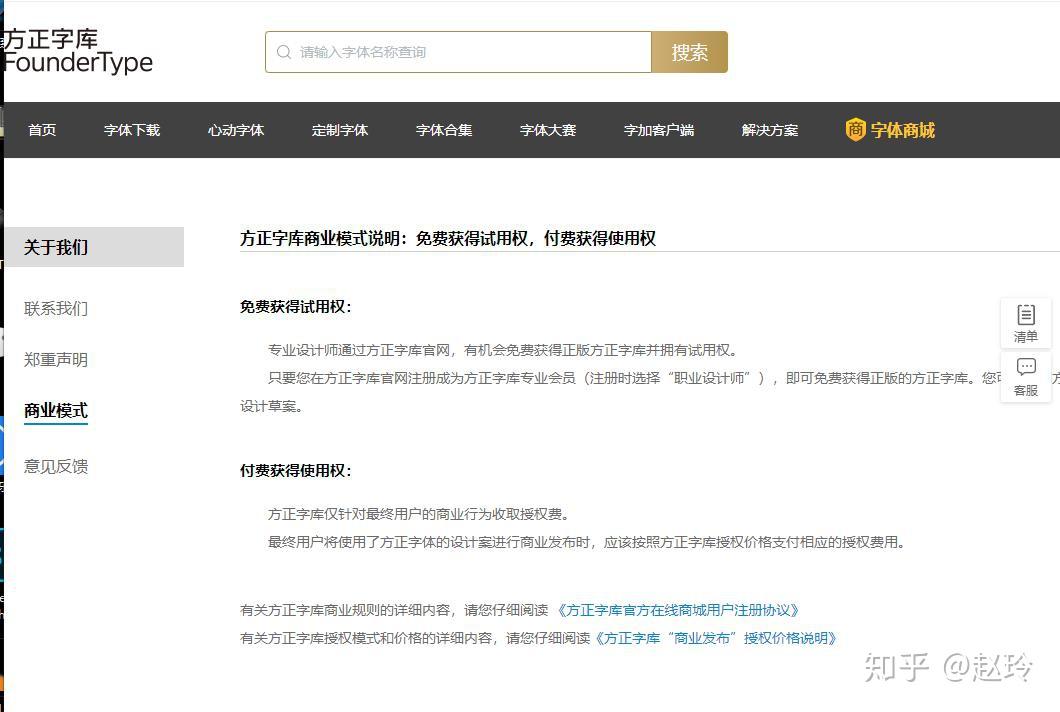Open 字体大赛 navigation item

pyautogui.click(x=548, y=130)
